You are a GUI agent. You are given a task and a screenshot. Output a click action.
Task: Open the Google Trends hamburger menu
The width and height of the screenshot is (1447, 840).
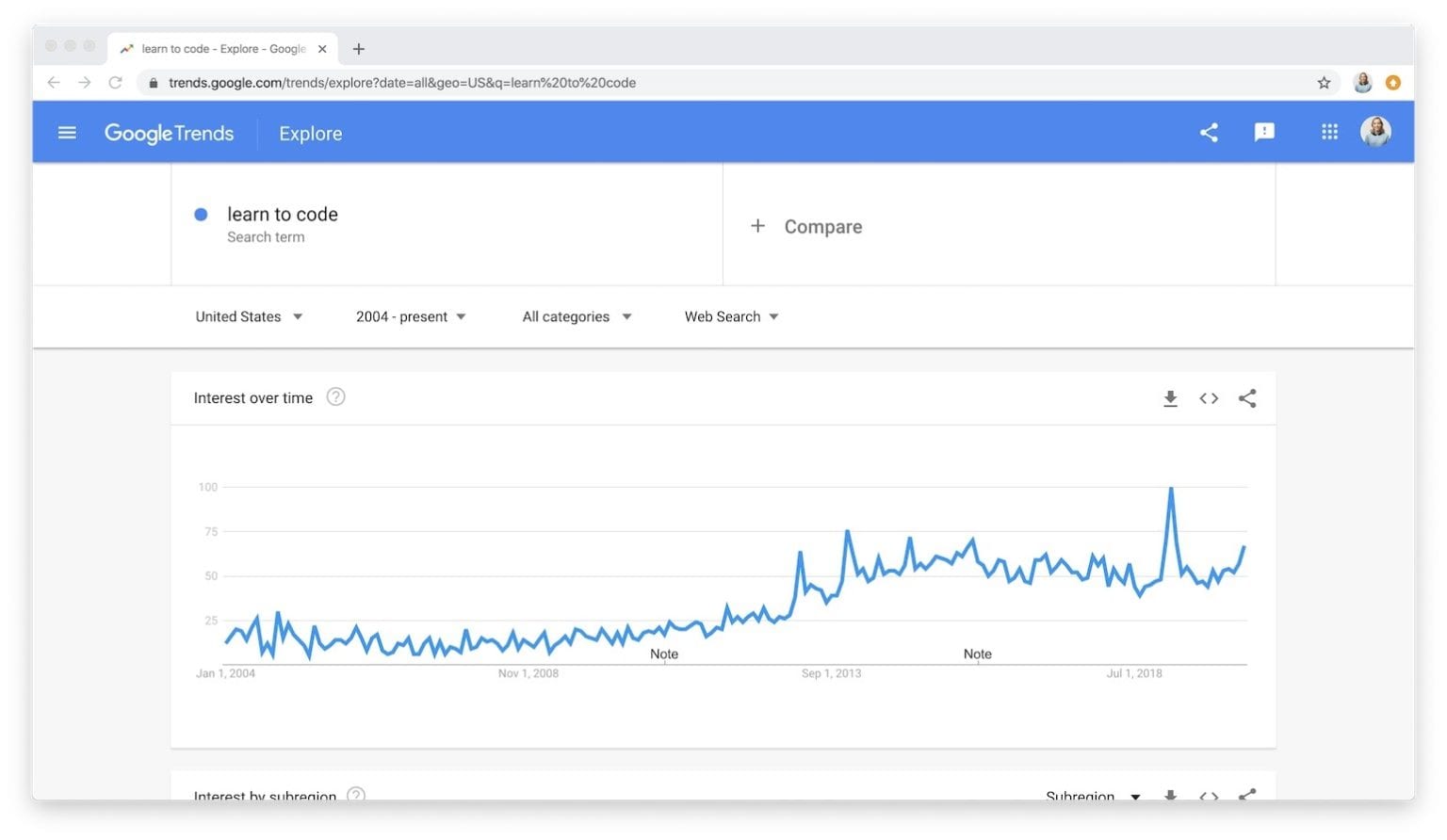pos(67,133)
